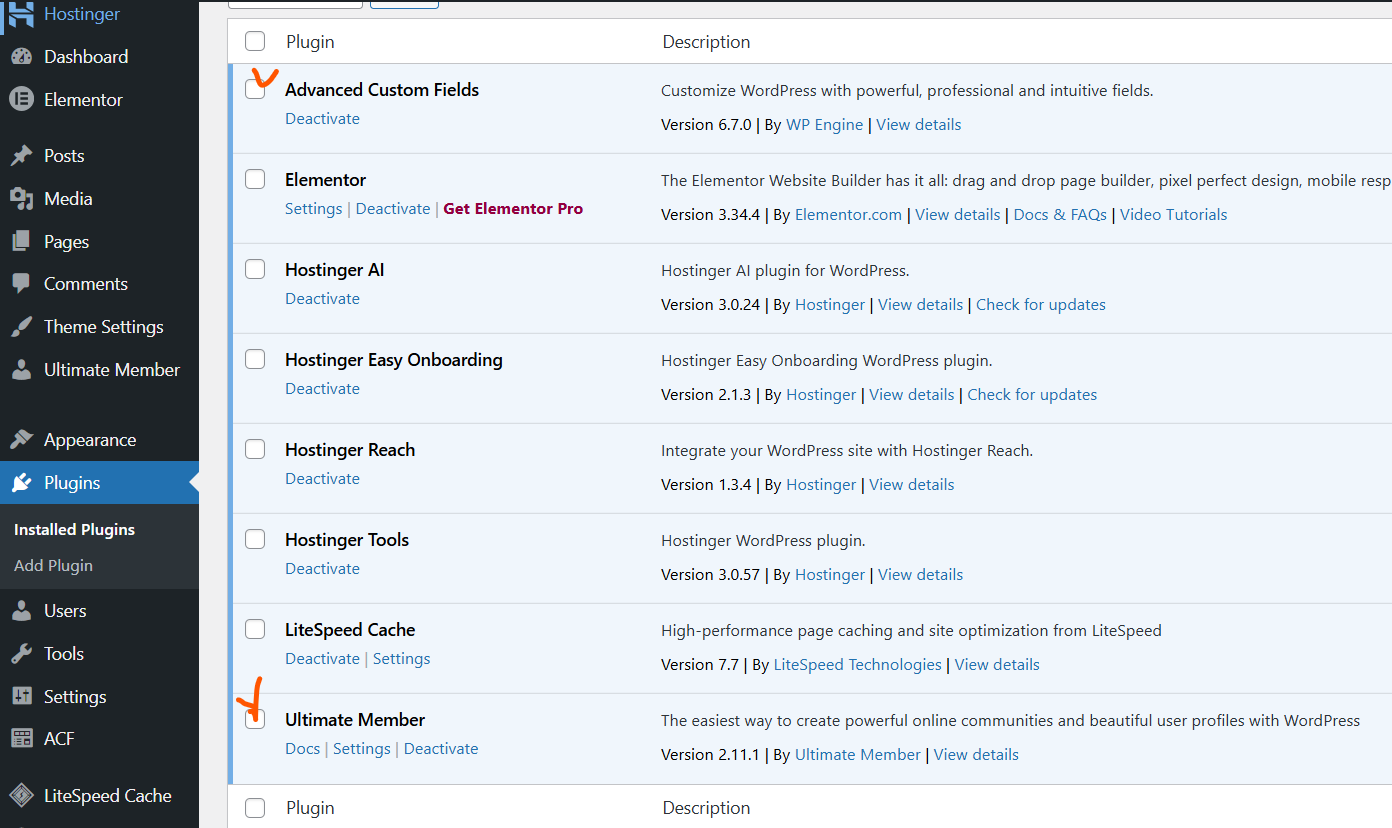Screen dimensions: 1392x828
Task: Open the LiteSpeed Technologies author link
Action: click(x=857, y=665)
